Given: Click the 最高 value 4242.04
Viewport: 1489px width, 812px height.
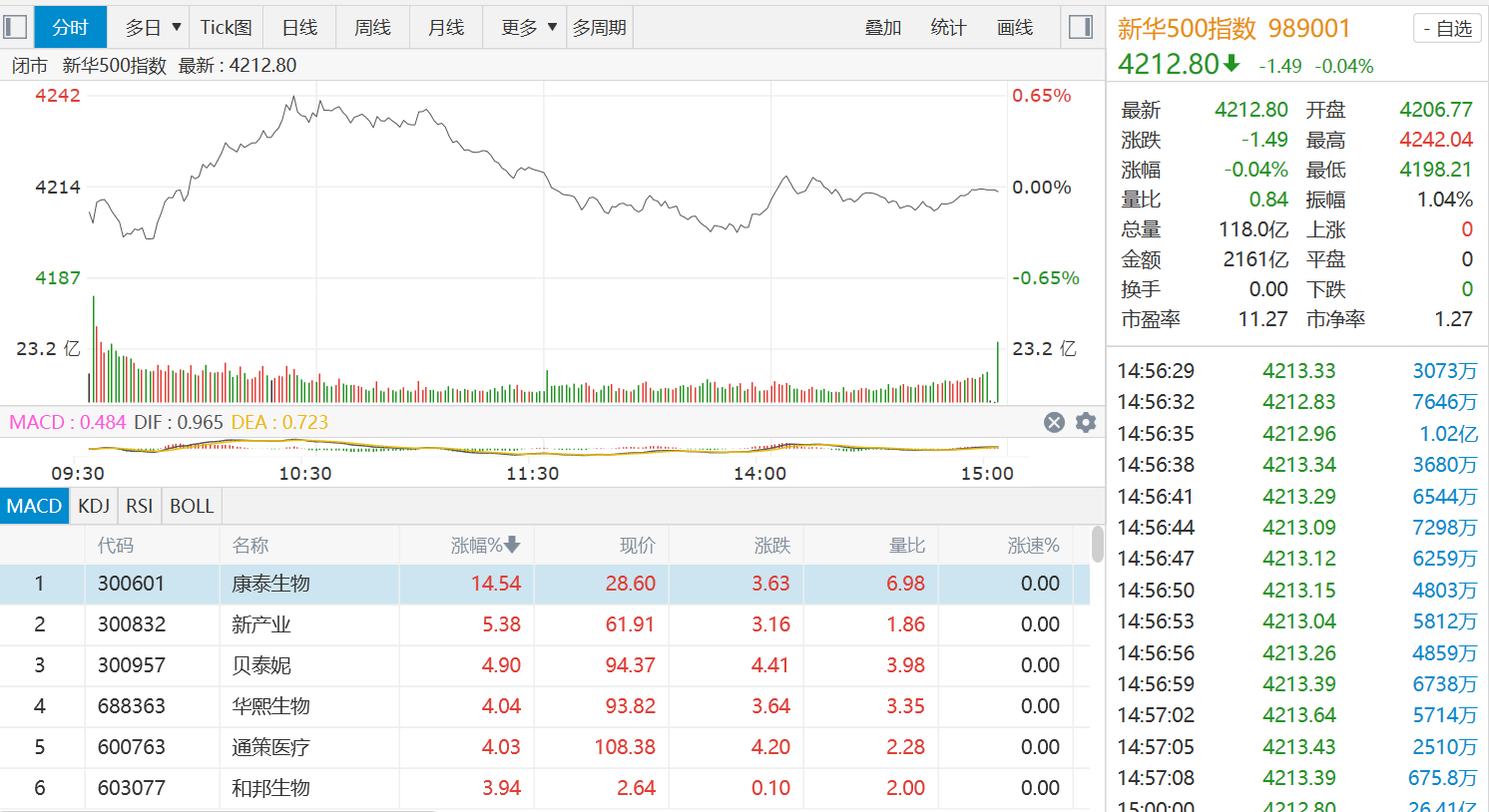Looking at the screenshot, I should tap(1435, 140).
